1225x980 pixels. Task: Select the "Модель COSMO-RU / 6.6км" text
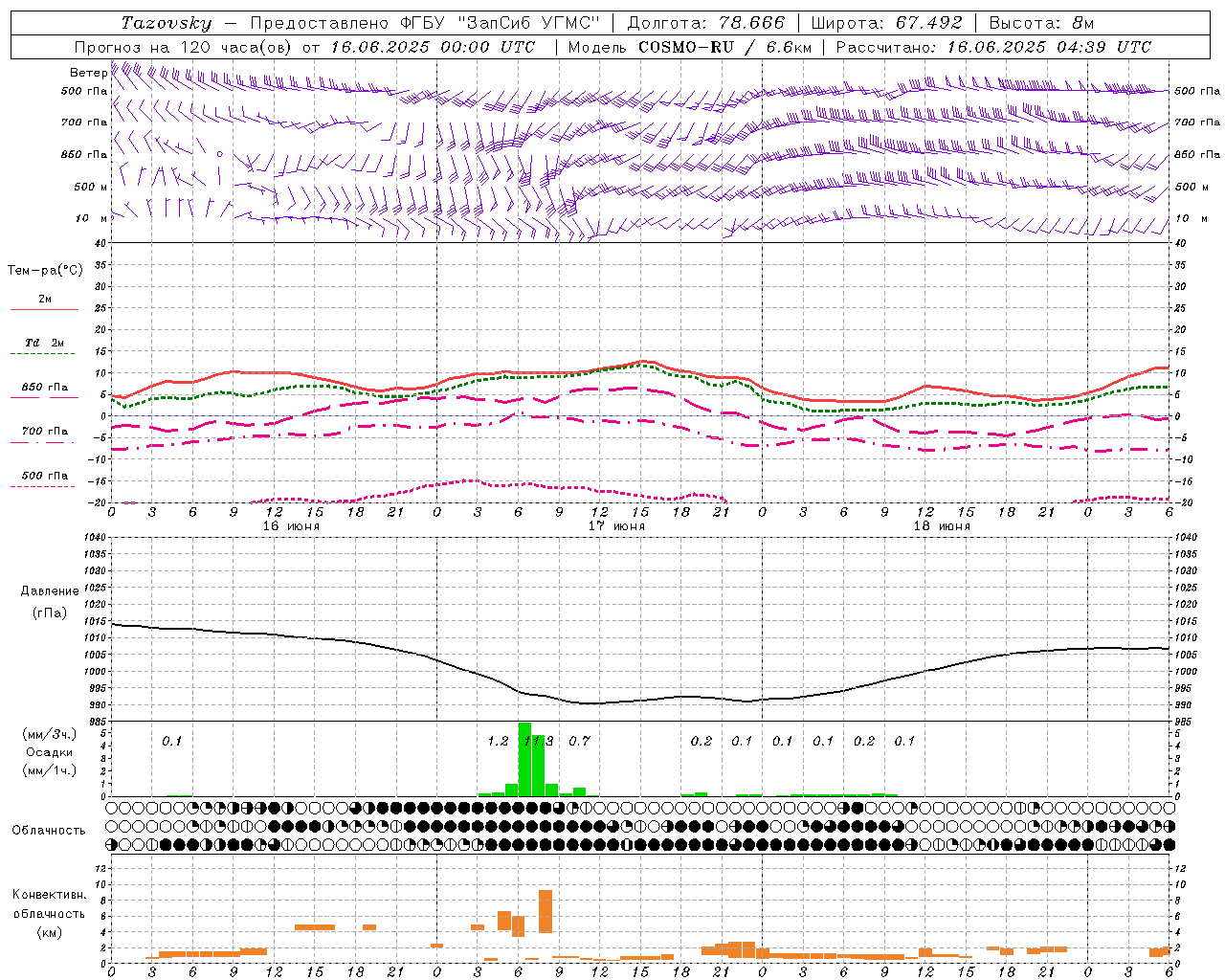coord(690,47)
